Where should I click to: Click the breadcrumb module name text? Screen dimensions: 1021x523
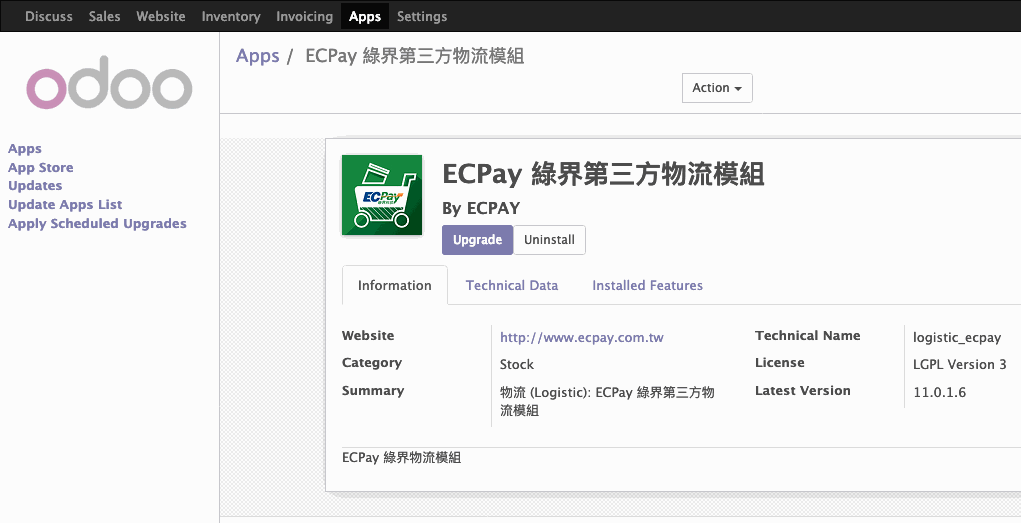[414, 56]
